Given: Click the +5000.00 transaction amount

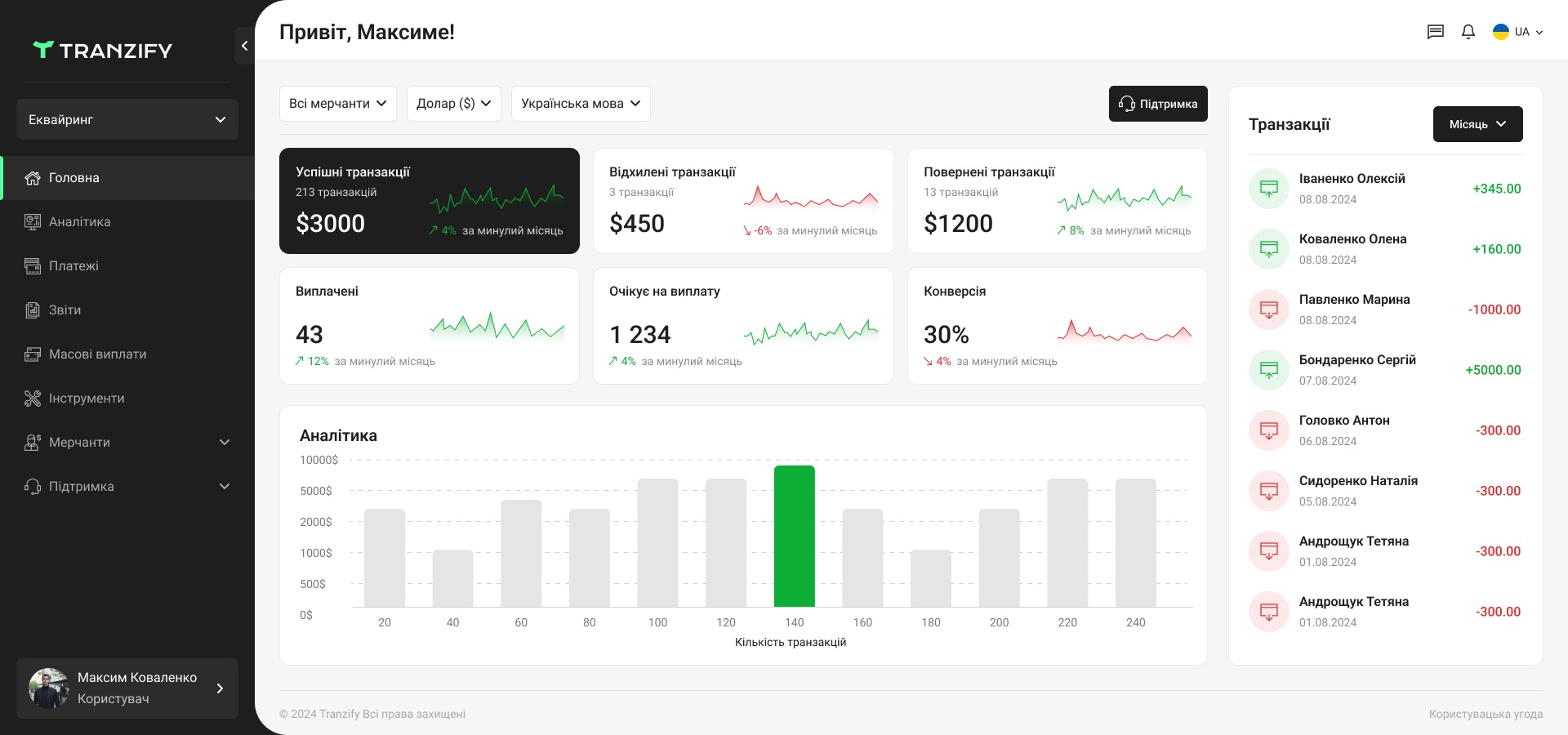Looking at the screenshot, I should pyautogui.click(x=1494, y=370).
